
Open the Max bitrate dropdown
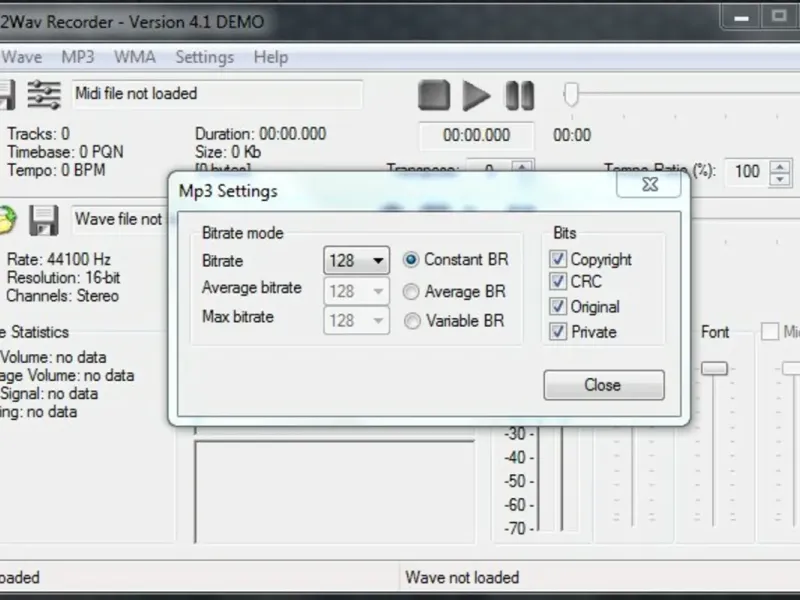pos(356,320)
